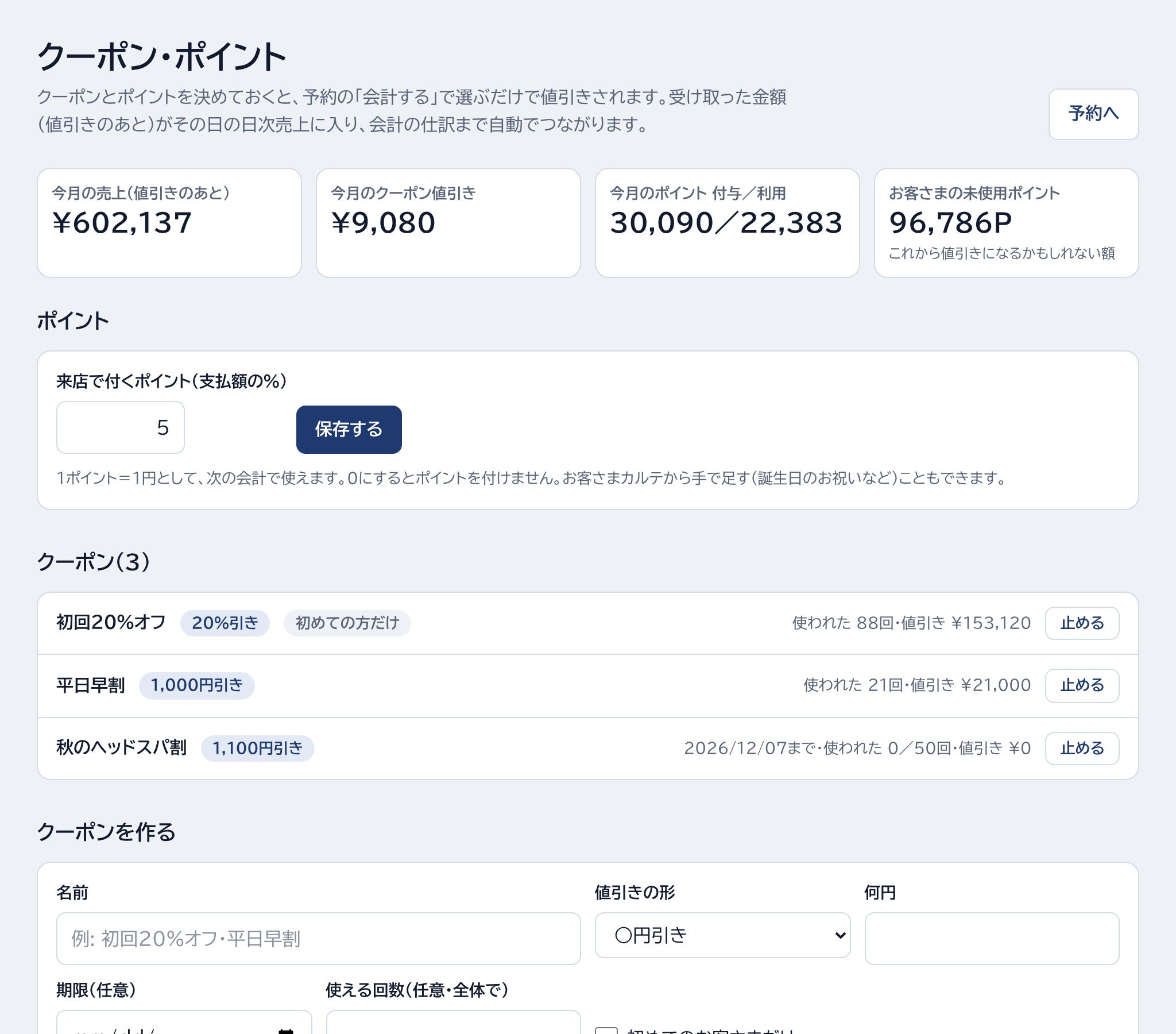Click usage text 使われた 88回・値引き ¥153,120
Screen dimensions: 1176x1034
point(911,623)
